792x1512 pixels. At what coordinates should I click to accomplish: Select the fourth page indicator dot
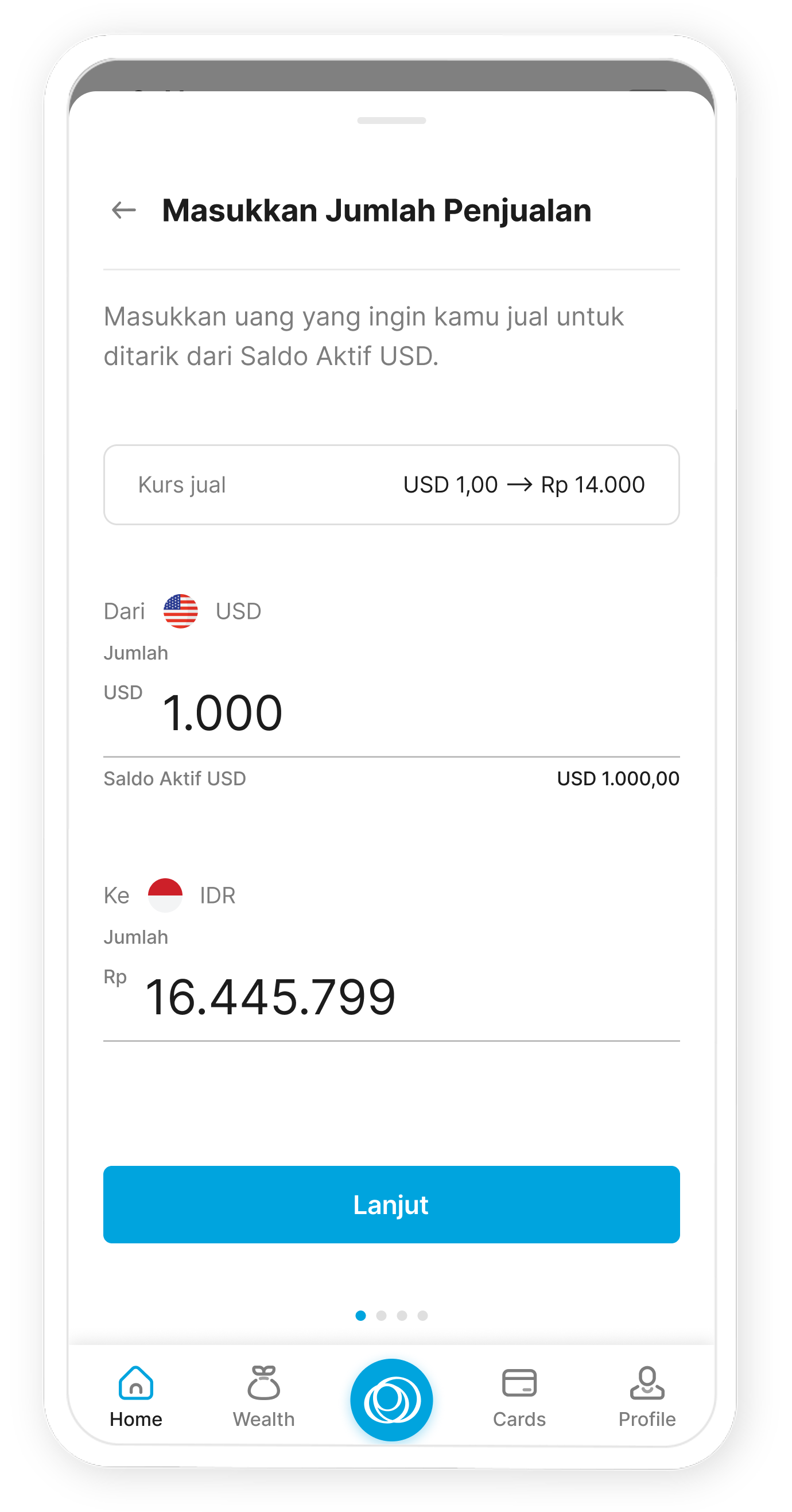coord(422,1315)
